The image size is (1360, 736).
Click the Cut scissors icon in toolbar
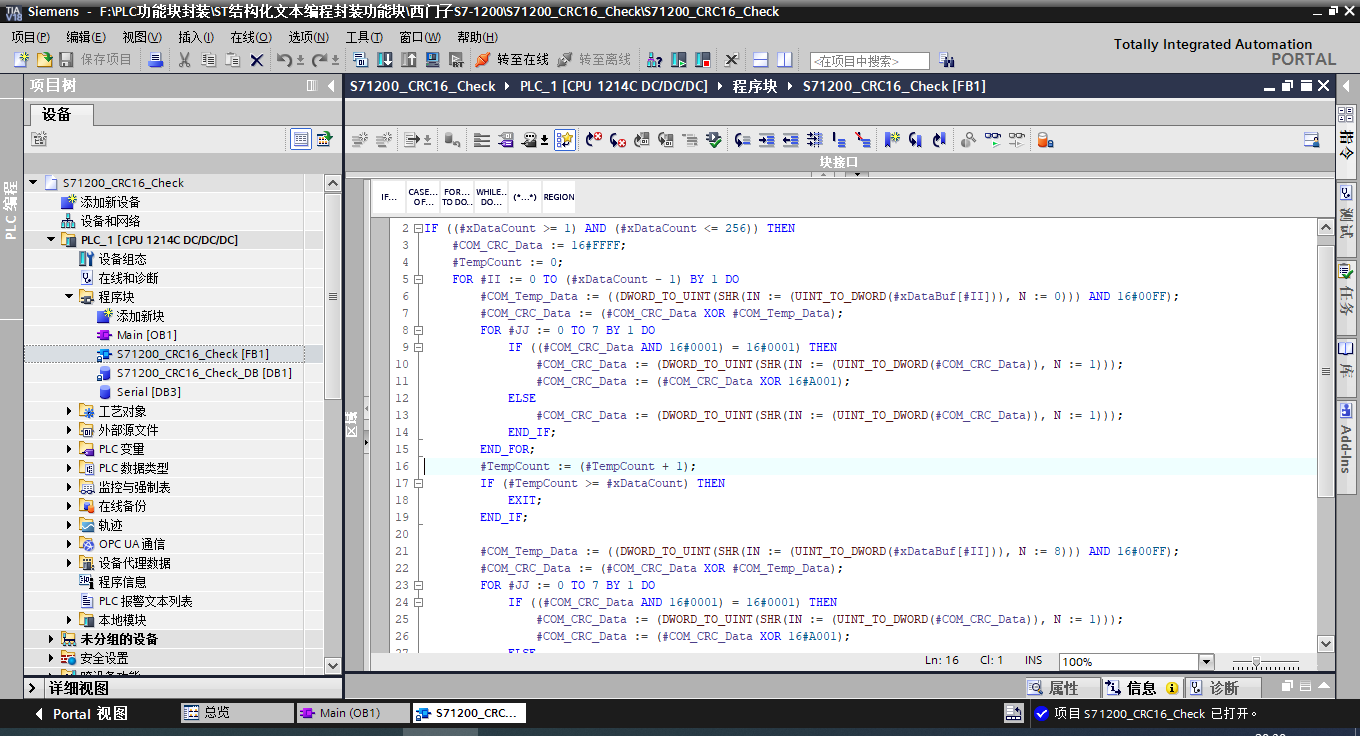(184, 60)
